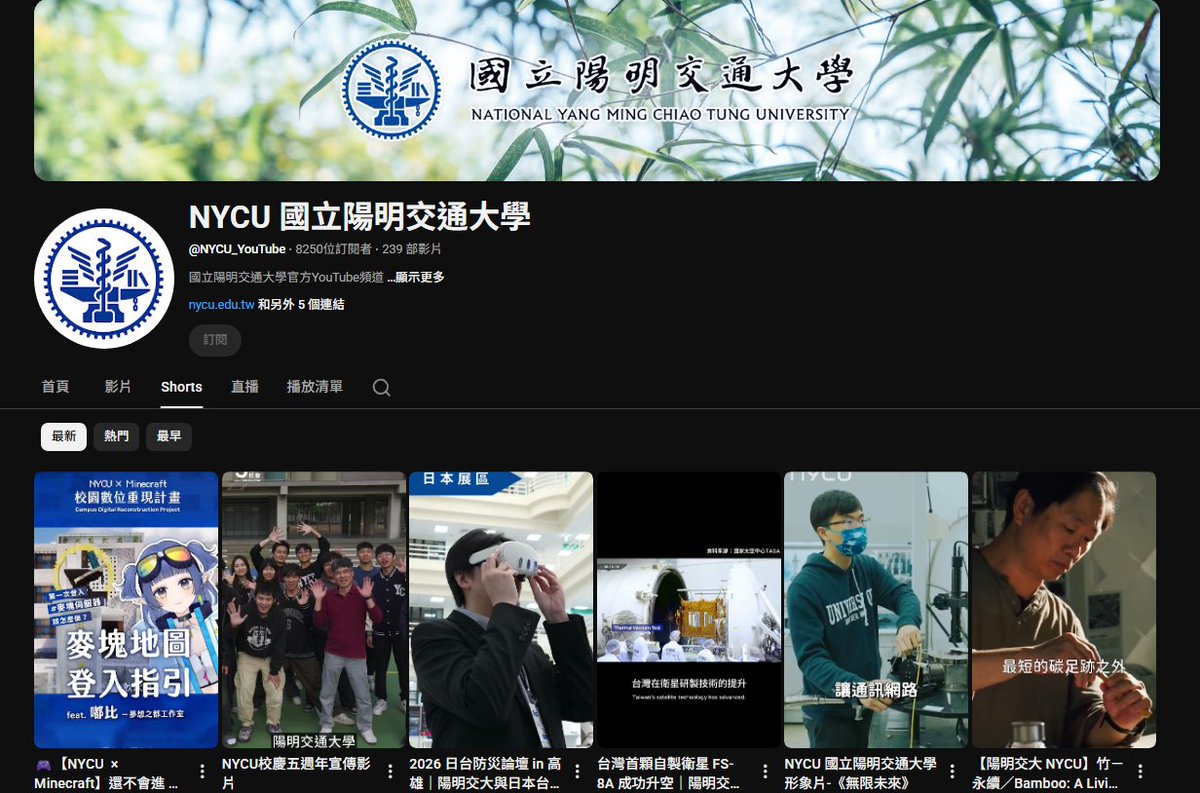1200x793 pixels.
Task: Click the channel name NYCU 國立陽明交通大學
Action: [x=359, y=216]
